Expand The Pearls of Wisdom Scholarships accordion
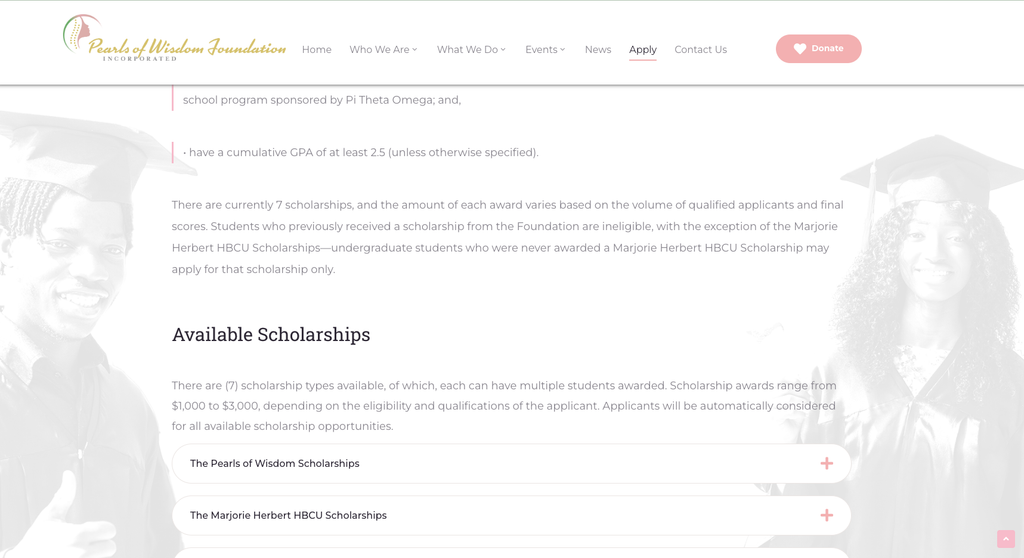The height and width of the screenshot is (558, 1024). pyautogui.click(x=511, y=463)
